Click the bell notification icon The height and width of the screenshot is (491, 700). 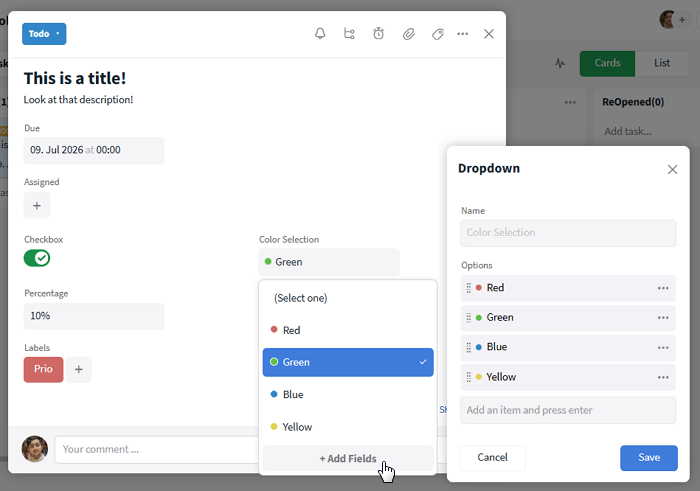coord(320,34)
